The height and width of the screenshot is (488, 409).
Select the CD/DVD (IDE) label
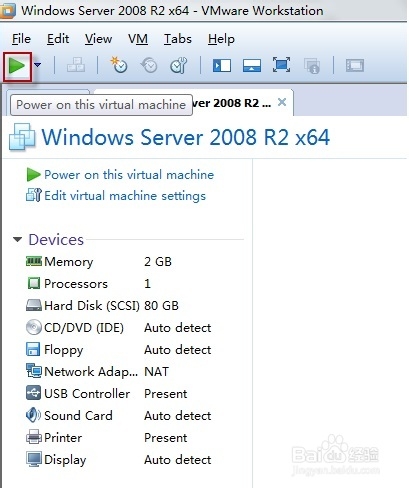coord(84,328)
